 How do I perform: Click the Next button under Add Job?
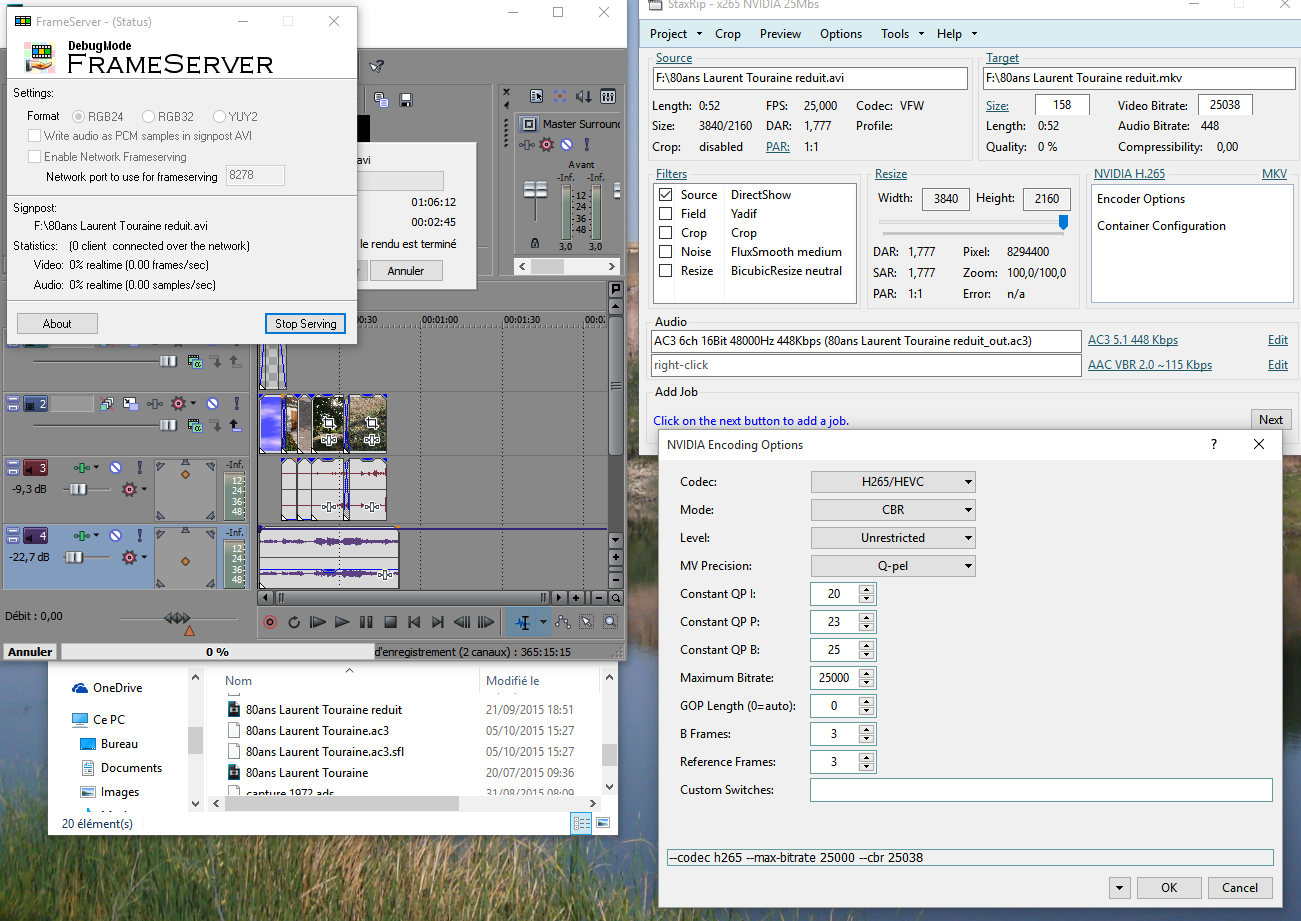click(x=1270, y=420)
